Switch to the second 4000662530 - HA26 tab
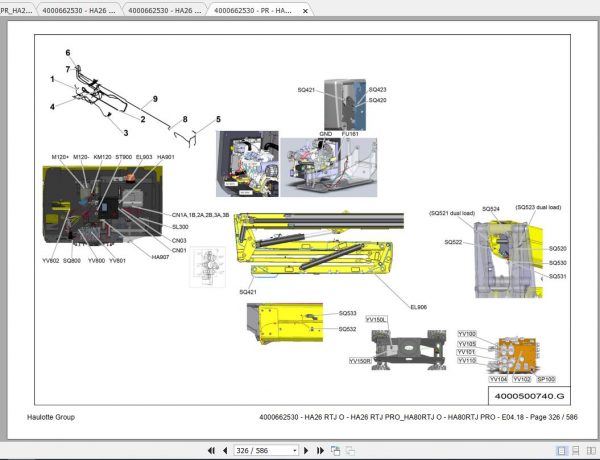The image size is (600, 460). 78,10
